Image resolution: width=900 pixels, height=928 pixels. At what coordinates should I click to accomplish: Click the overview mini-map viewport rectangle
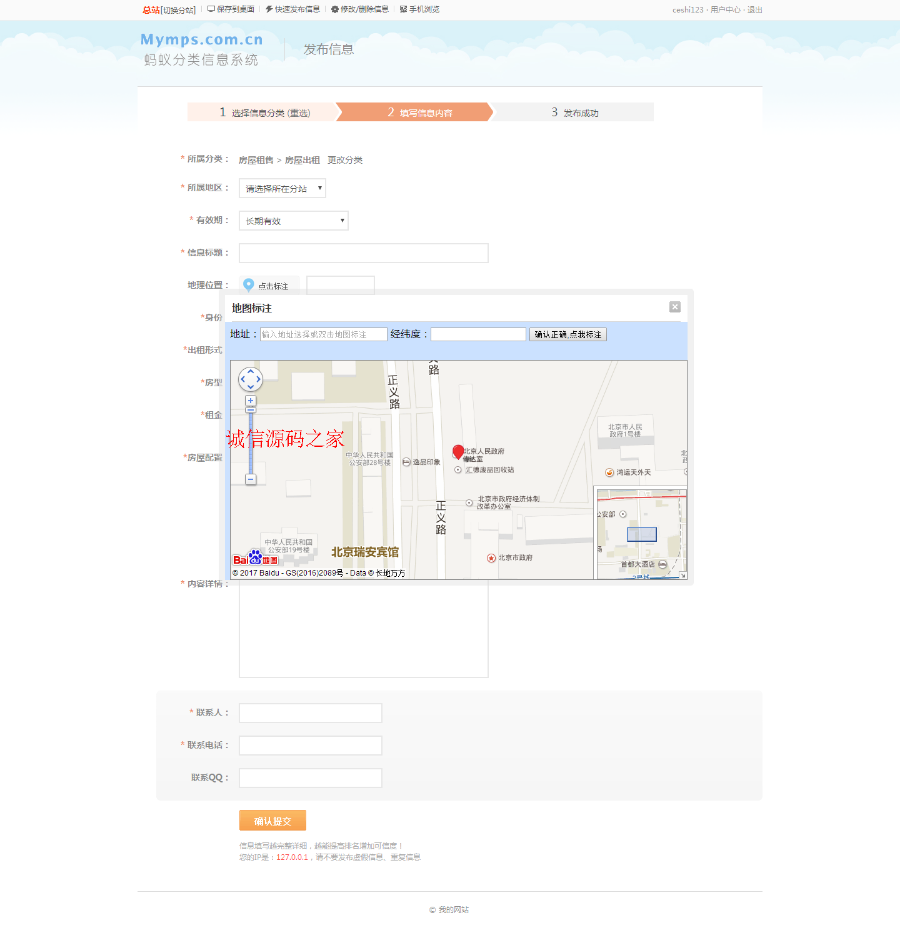coord(641,534)
